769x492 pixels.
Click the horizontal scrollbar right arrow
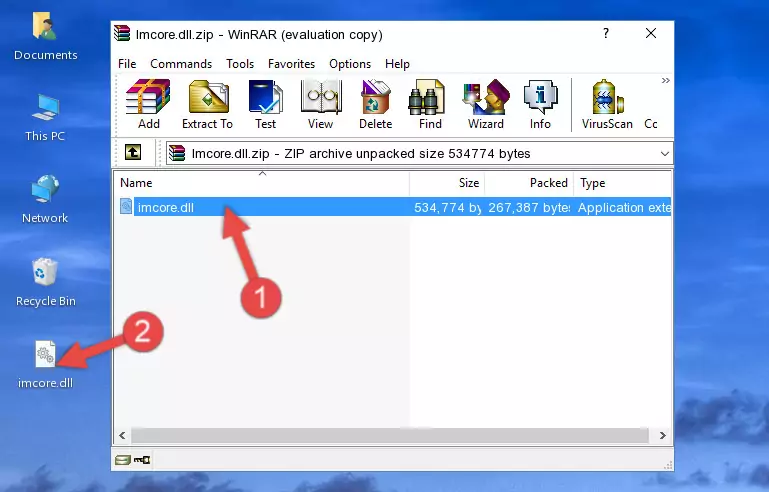(663, 435)
